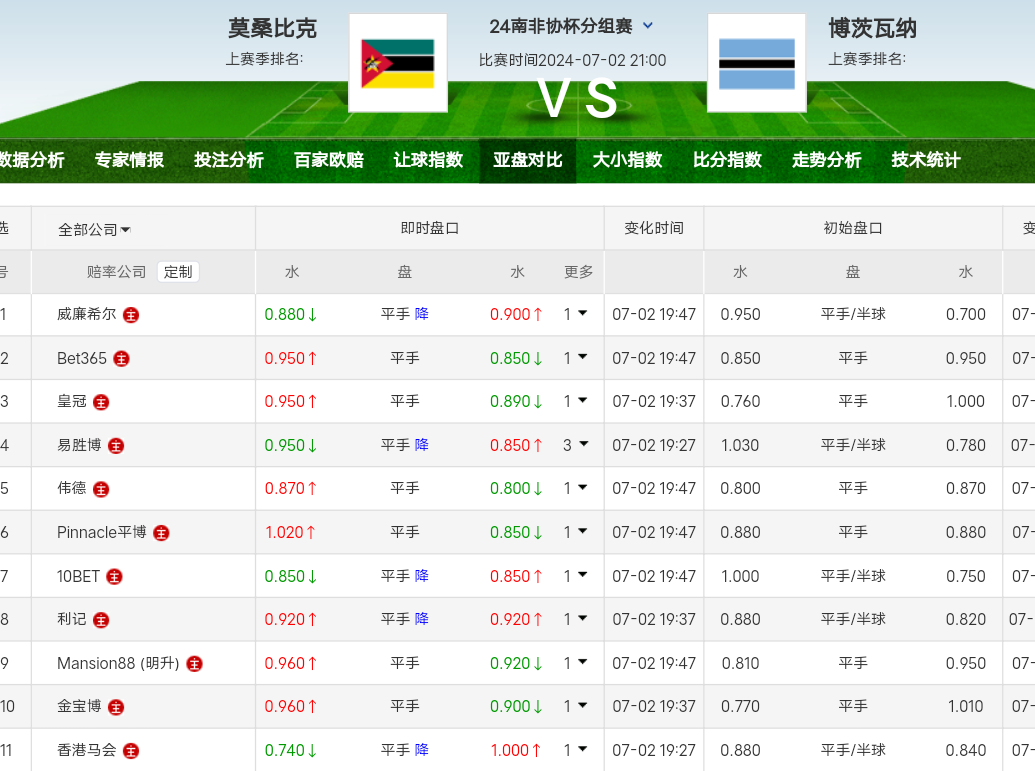Screen dimensions: 1035x771
Task: Click the red 主 icon beside 威廉希尔
Action: coord(131,315)
